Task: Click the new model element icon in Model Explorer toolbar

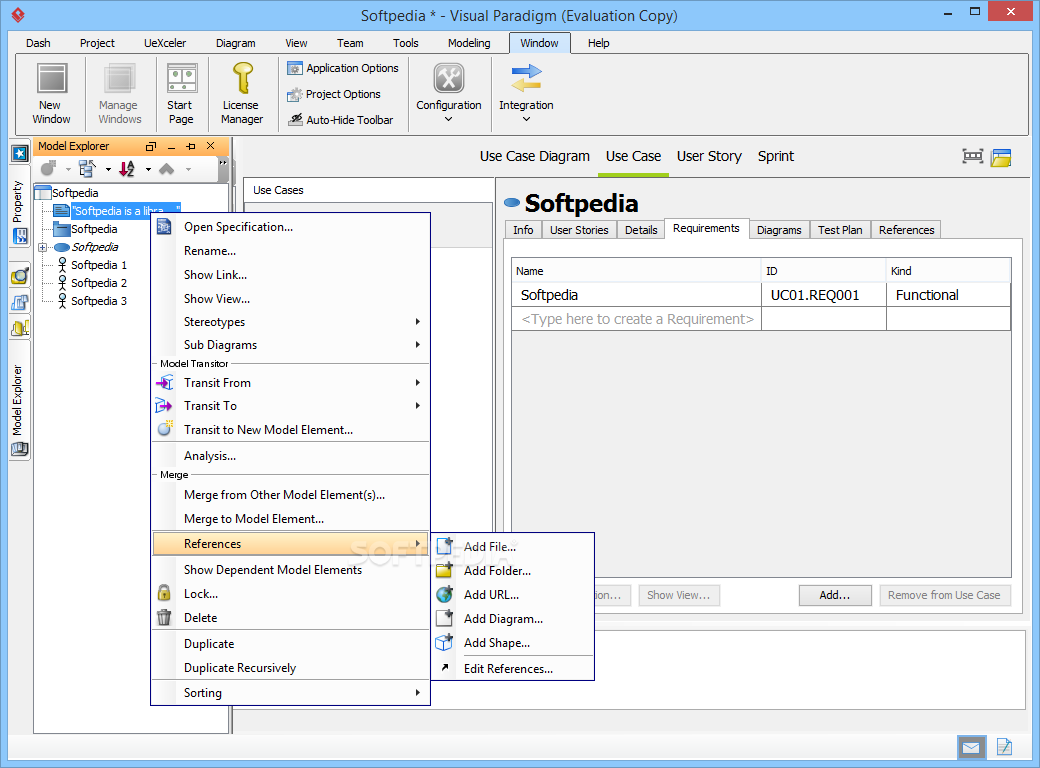Action: (x=48, y=169)
